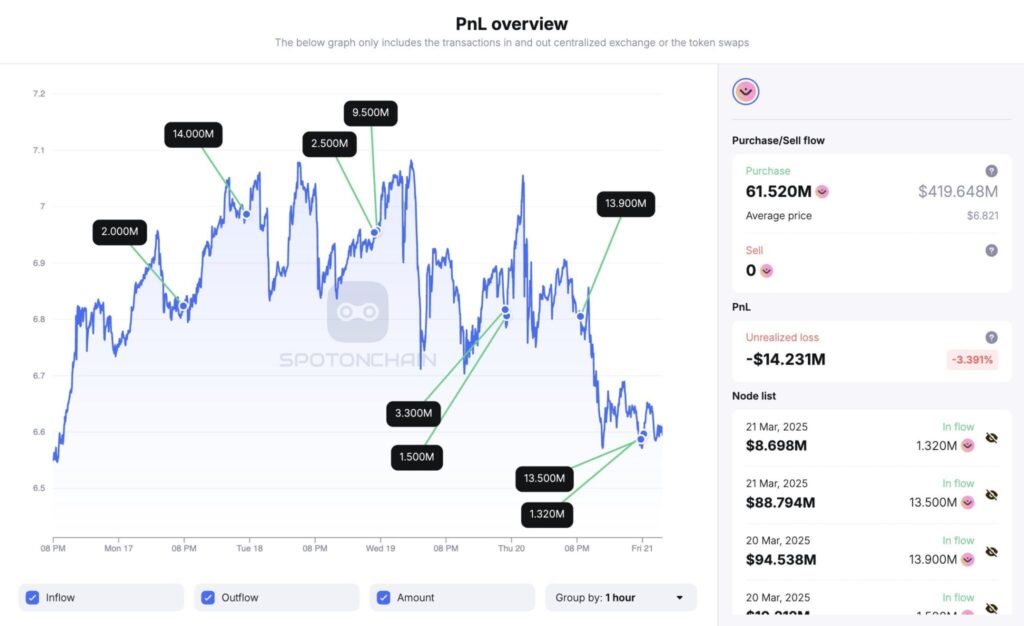This screenshot has height=626, width=1024.
Task: Open the Group by 1 hour dropdown
Action: pos(620,597)
